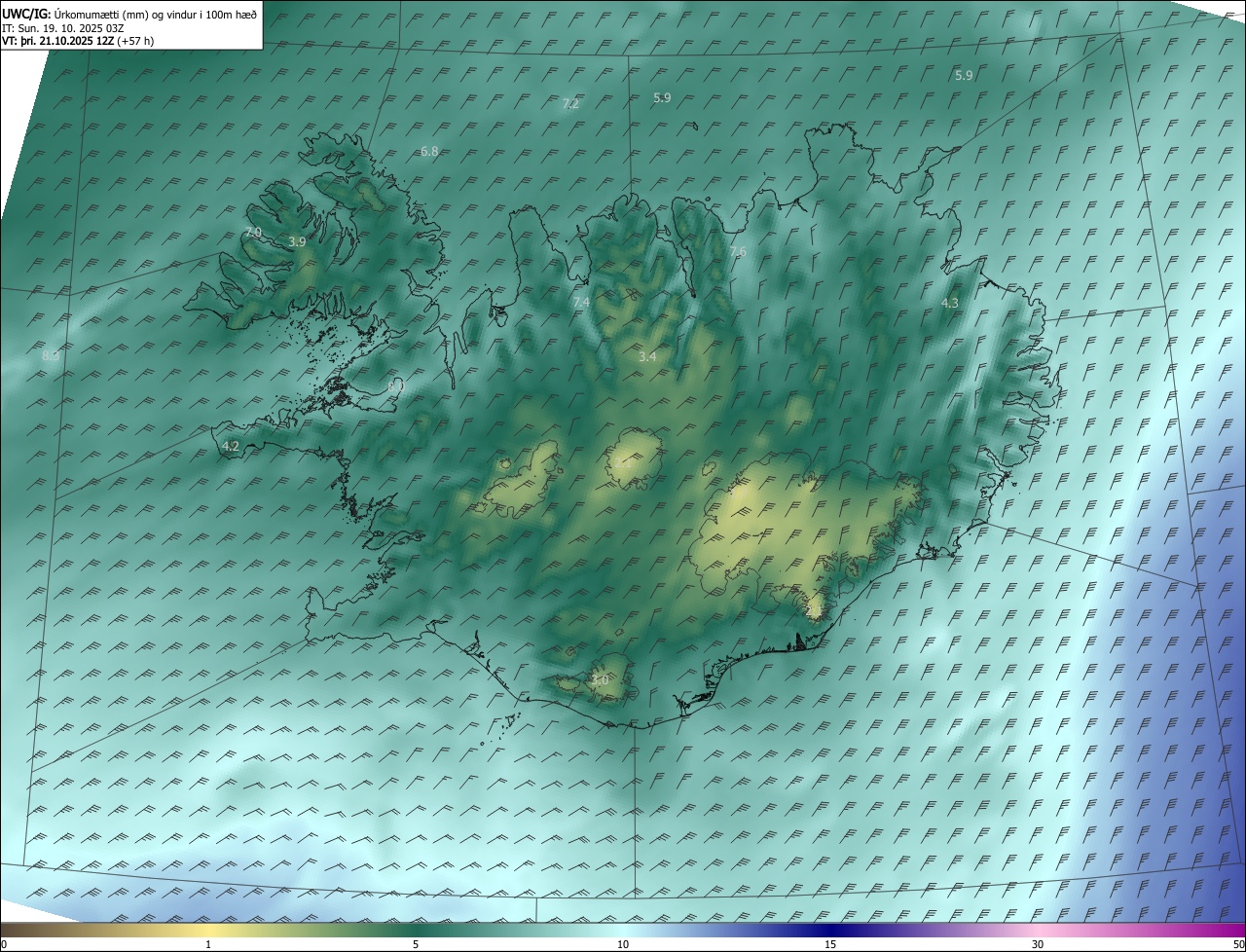This screenshot has width=1246, height=952.
Task: Click the 8.0 value label
Action: [x=396, y=386]
